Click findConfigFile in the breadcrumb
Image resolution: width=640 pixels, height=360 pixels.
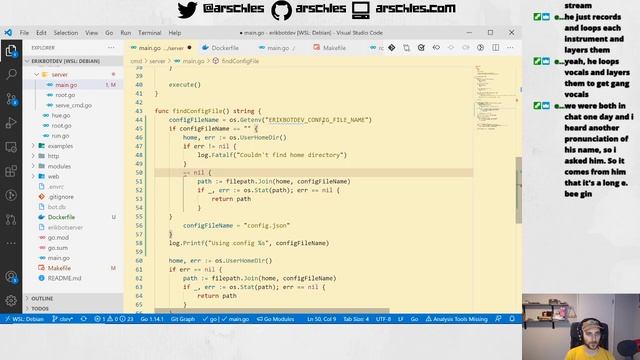coord(240,61)
